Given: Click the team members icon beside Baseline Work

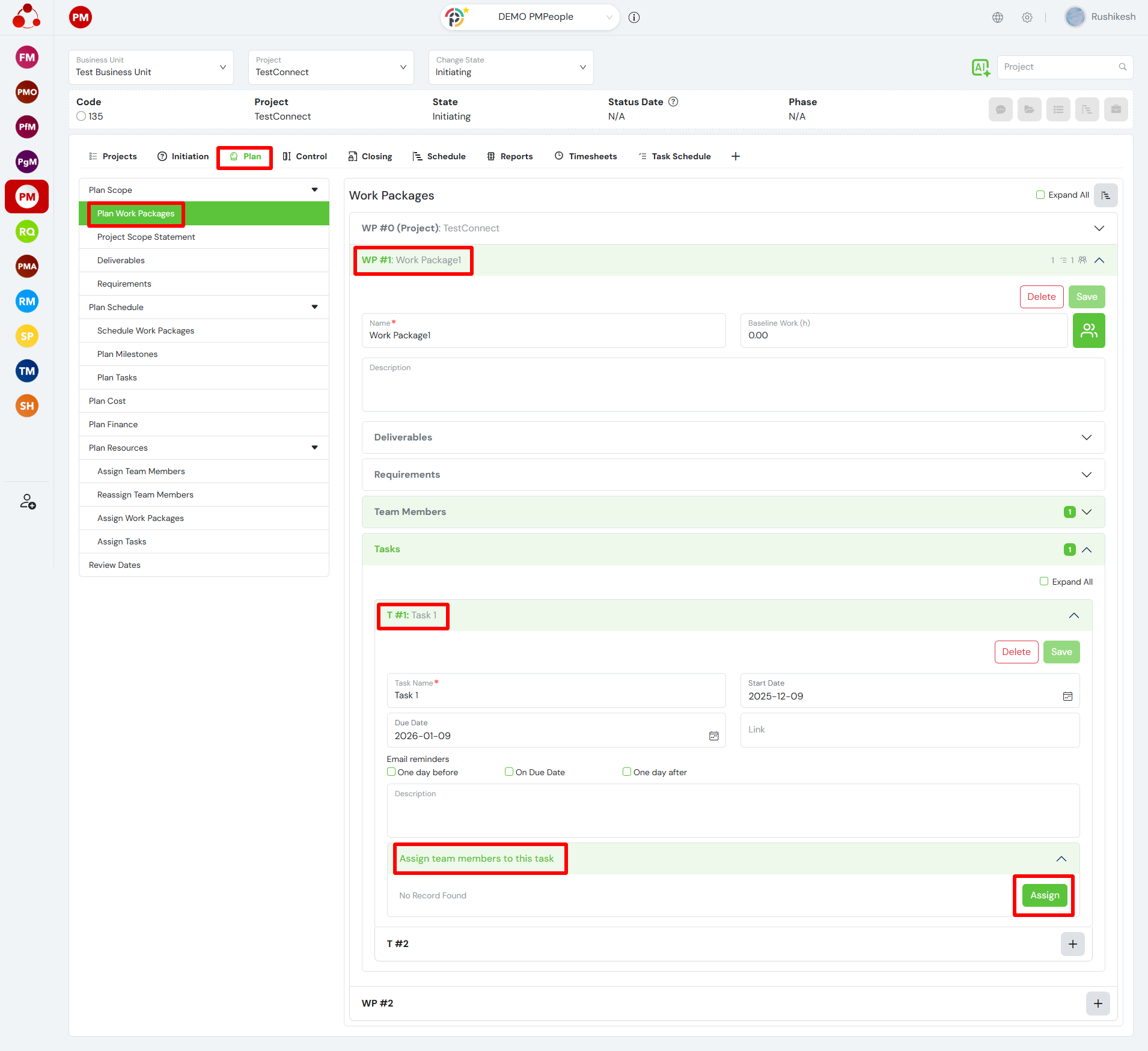Looking at the screenshot, I should pyautogui.click(x=1088, y=331).
